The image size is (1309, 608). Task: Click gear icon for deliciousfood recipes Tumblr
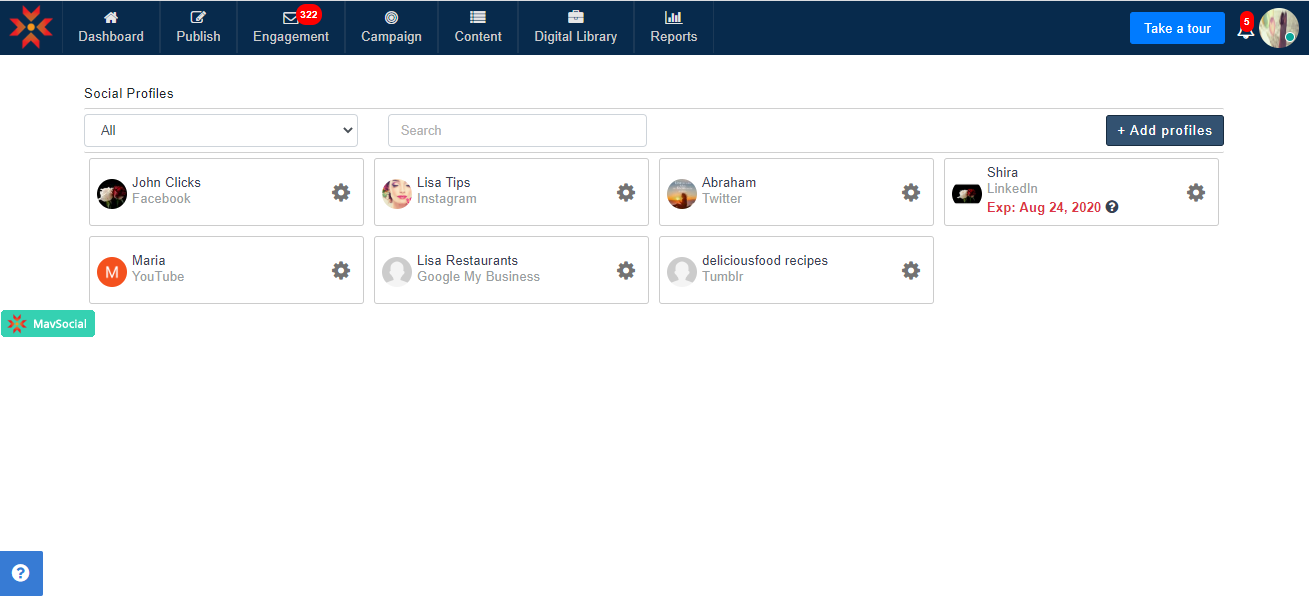911,270
